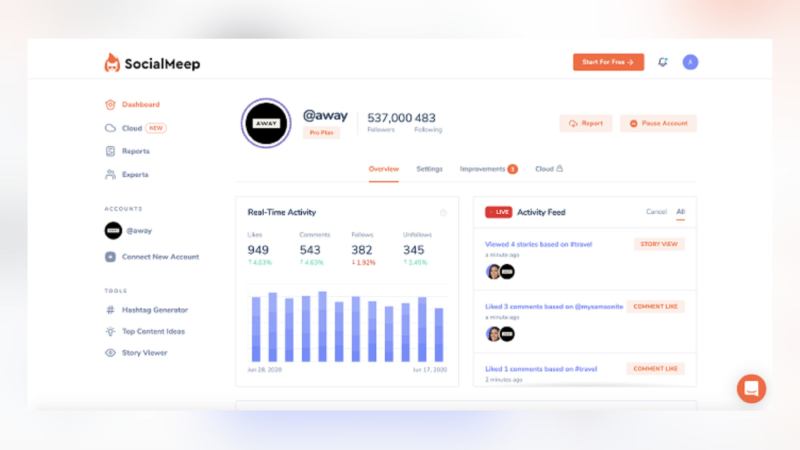Go to Cloud in the sidebar
Viewport: 800px width, 450px height.
[132, 128]
